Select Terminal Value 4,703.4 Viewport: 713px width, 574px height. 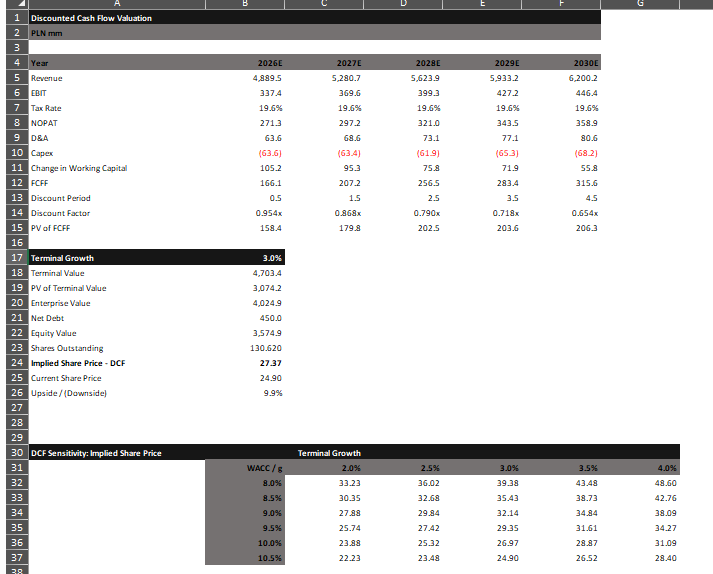coord(267,273)
